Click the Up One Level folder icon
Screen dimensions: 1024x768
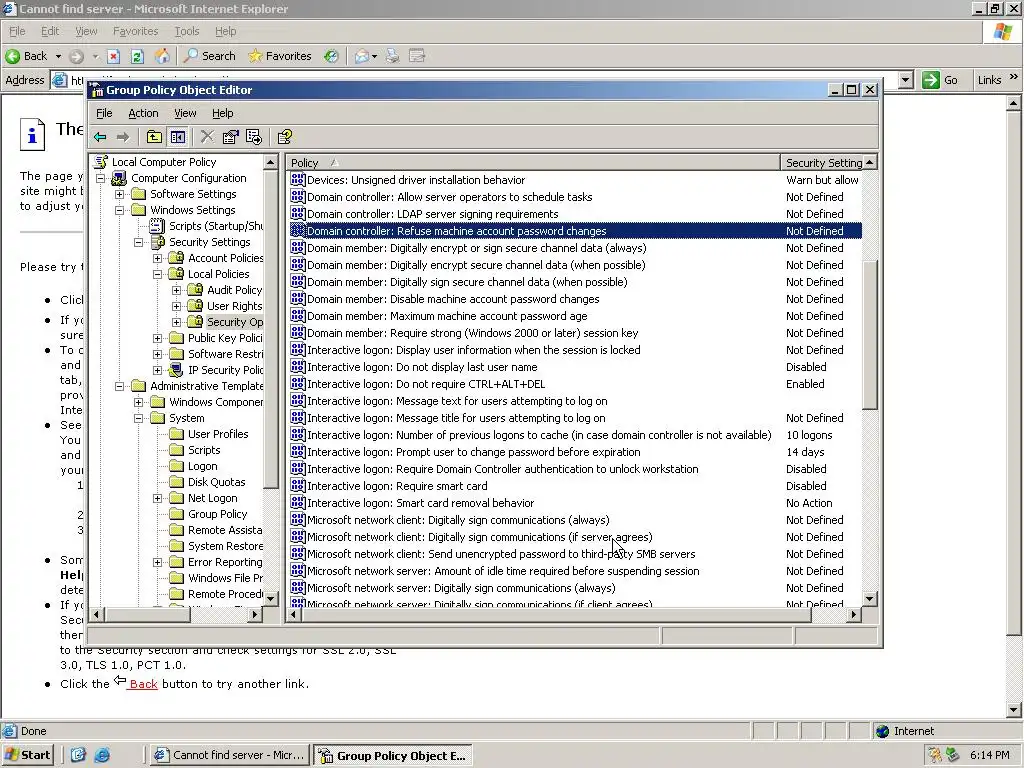tap(154, 137)
